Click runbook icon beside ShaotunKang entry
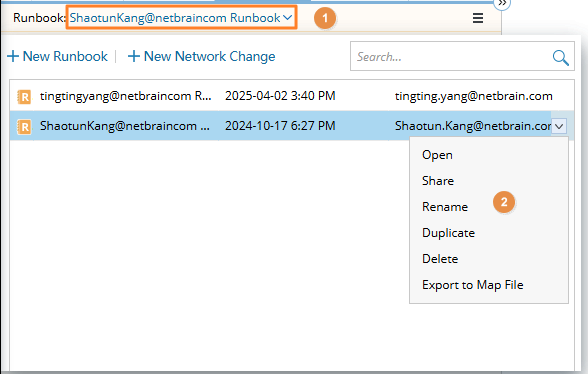The image size is (588, 374). [24, 127]
